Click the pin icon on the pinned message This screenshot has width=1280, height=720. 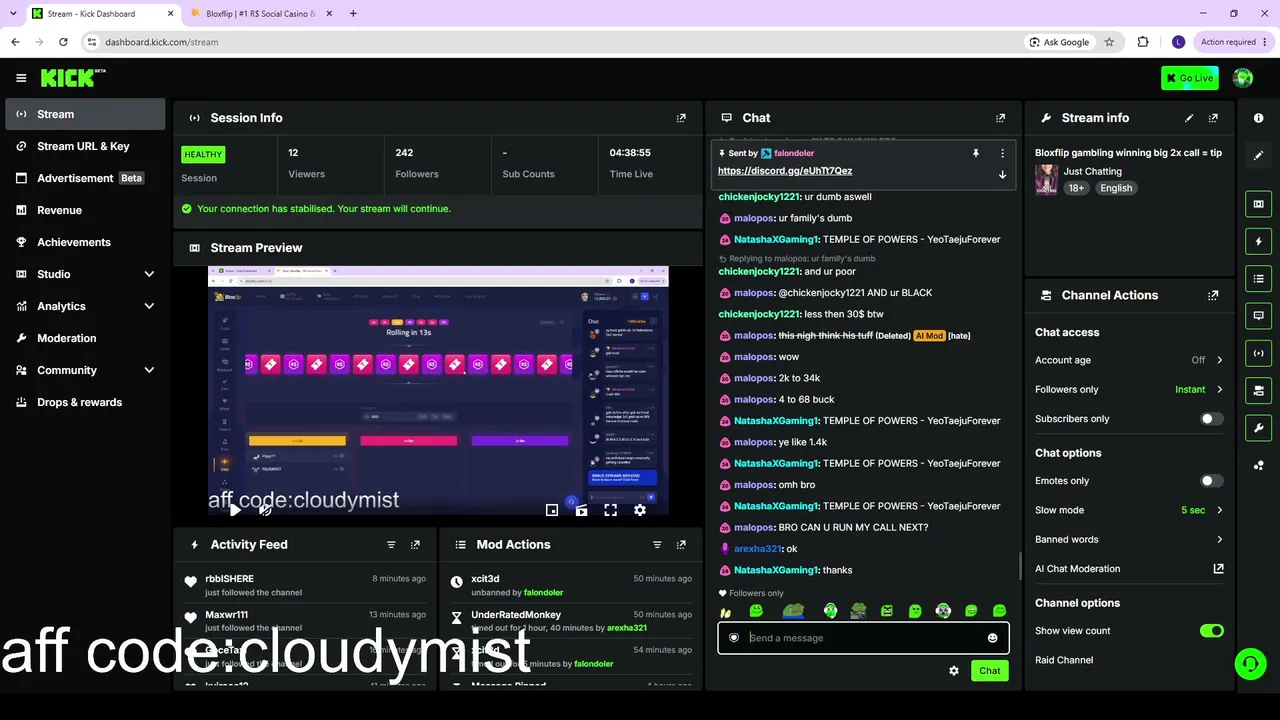(975, 153)
